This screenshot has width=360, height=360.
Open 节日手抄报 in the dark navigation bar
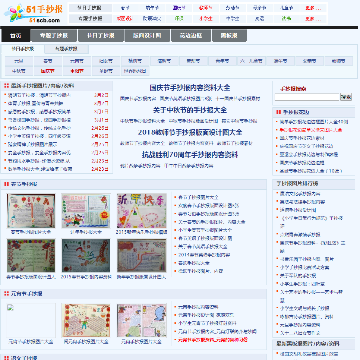coord(101,36)
